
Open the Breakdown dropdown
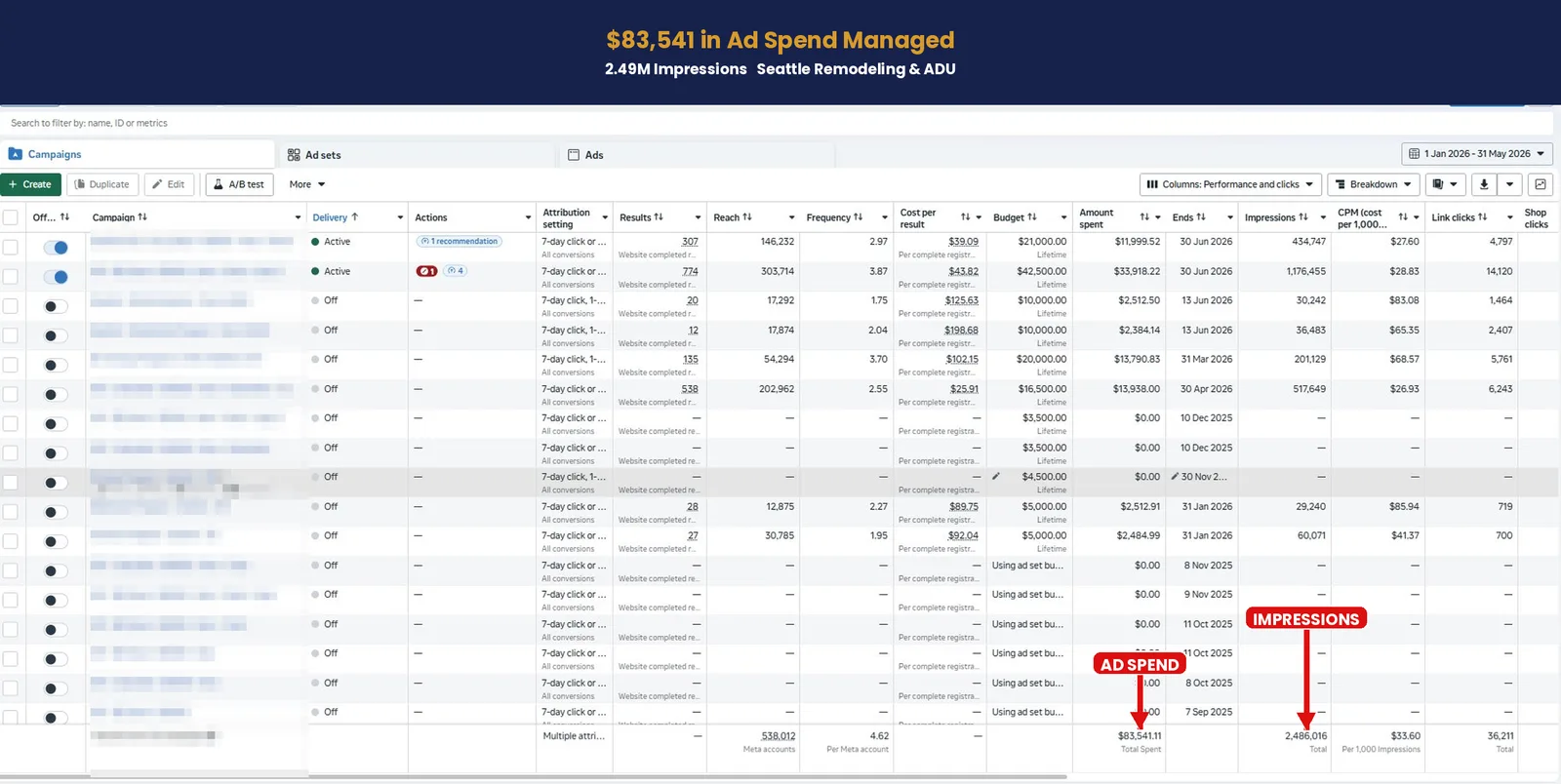click(x=1373, y=184)
